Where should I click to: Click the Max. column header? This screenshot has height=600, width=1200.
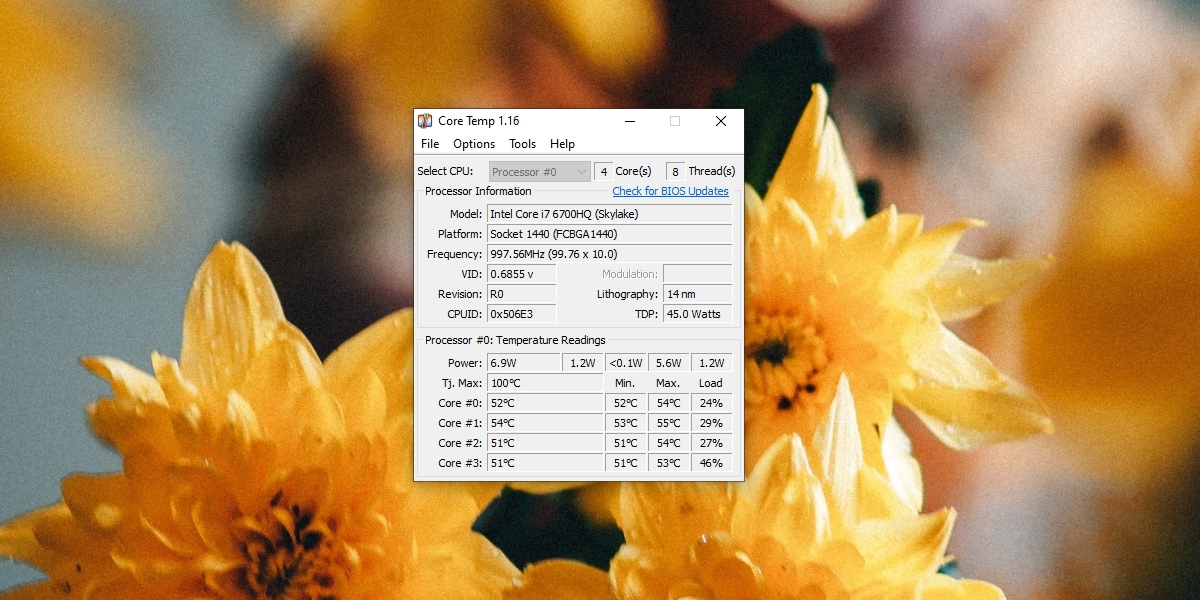coord(668,383)
